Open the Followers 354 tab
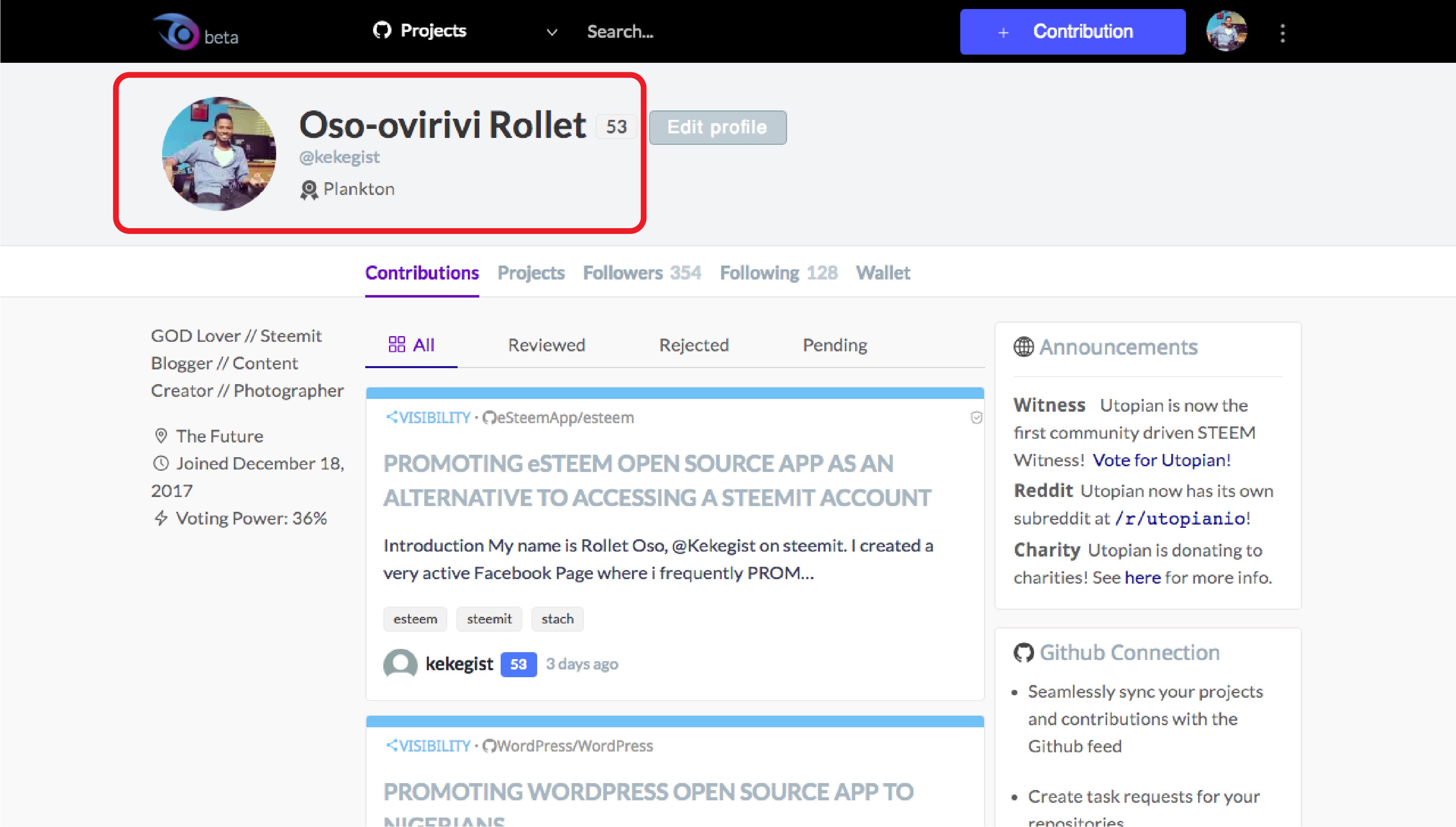 pos(642,273)
